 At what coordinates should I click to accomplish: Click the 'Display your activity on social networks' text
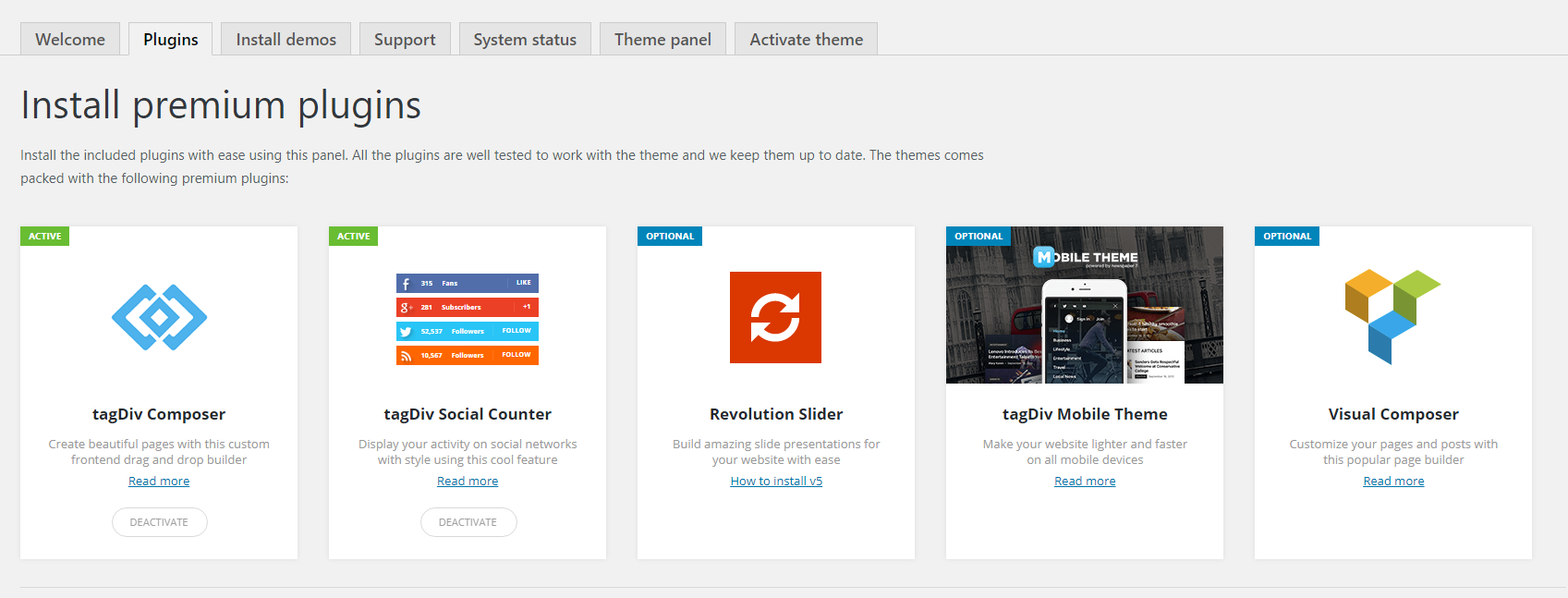click(468, 452)
